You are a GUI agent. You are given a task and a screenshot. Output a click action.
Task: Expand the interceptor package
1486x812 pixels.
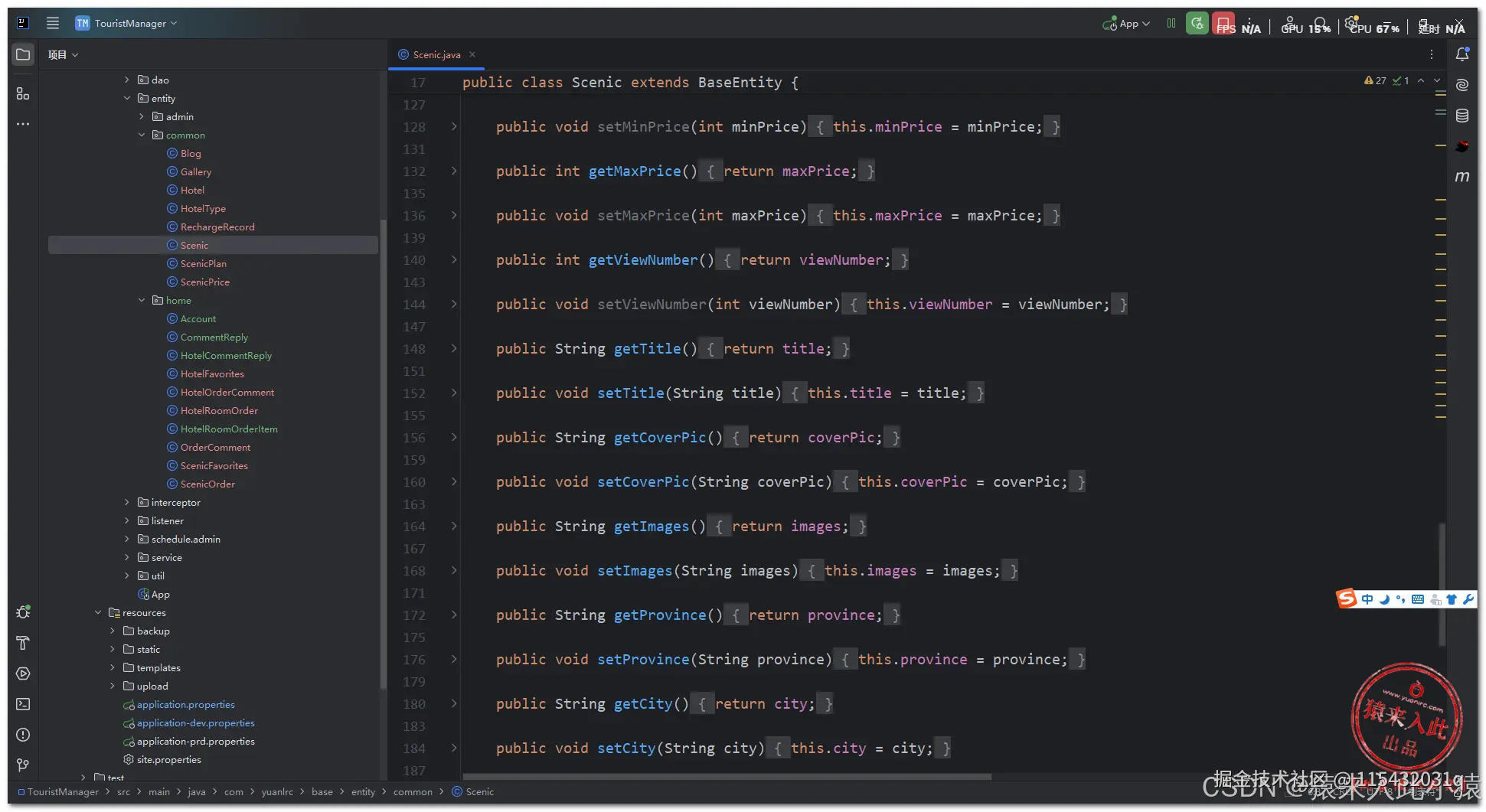127,502
